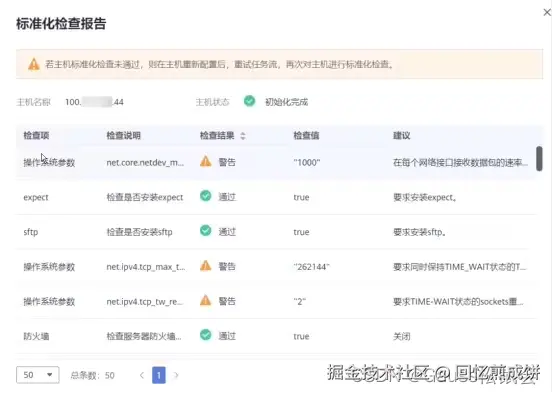The height and width of the screenshot is (394, 553).
Task: Close the 标准化检查报告 dialog
Action: point(547,12)
